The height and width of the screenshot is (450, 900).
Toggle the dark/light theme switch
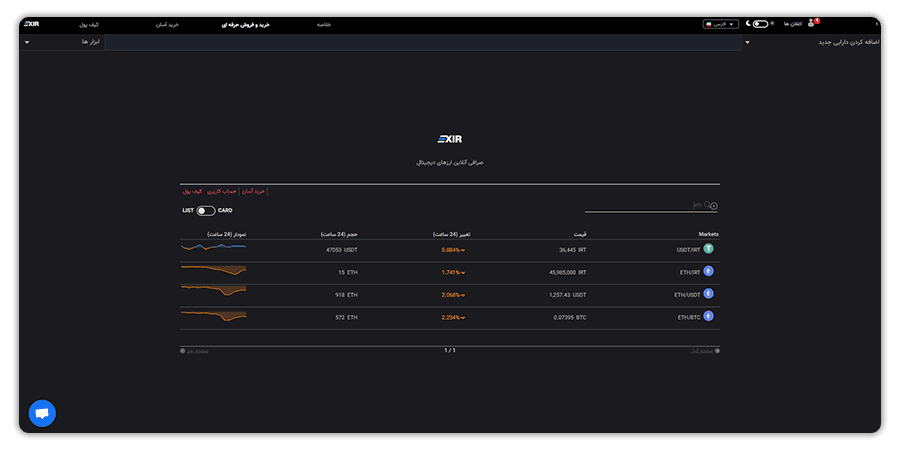(761, 24)
